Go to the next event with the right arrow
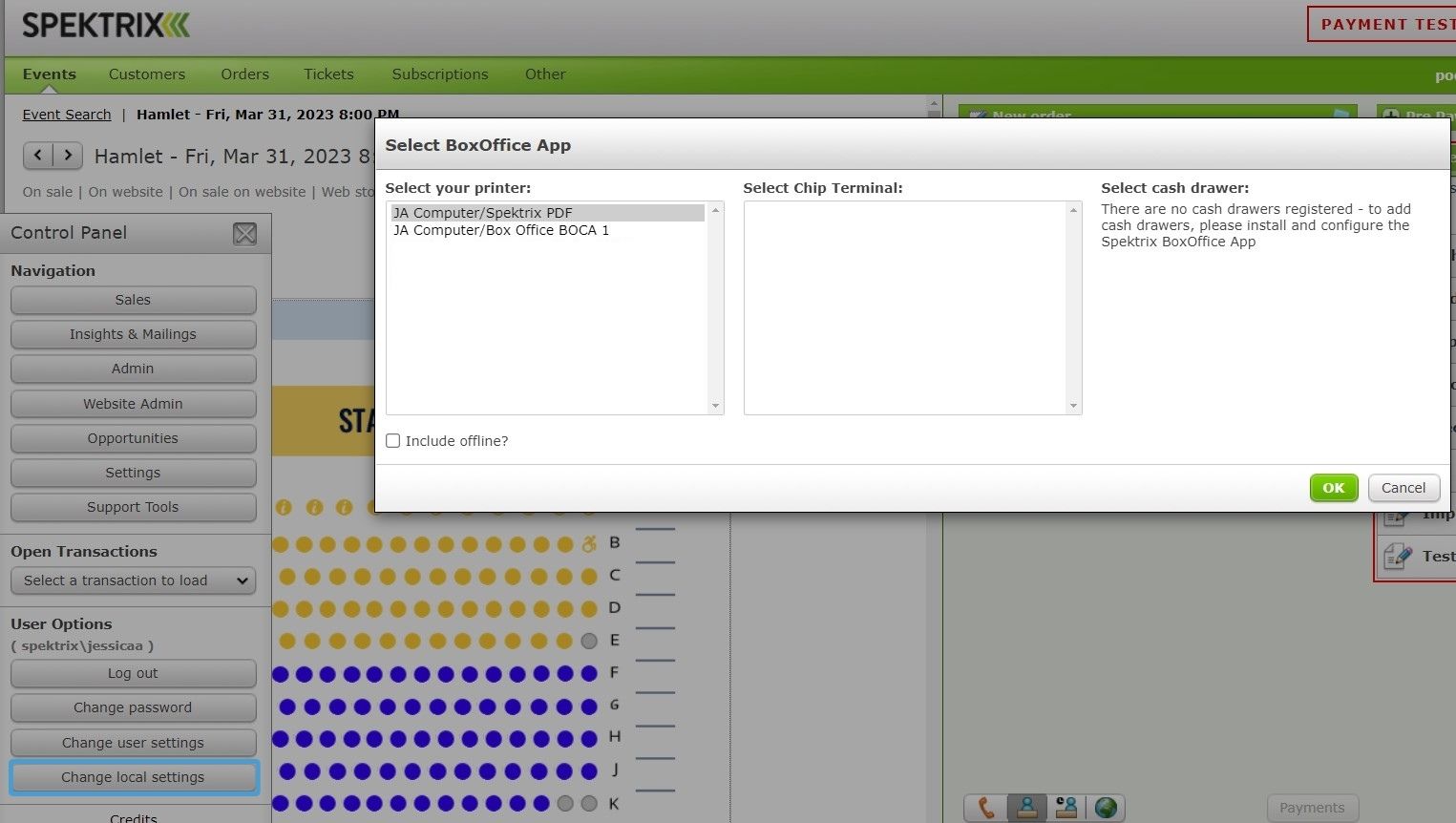Viewport: 1456px width, 823px height. 67,155
